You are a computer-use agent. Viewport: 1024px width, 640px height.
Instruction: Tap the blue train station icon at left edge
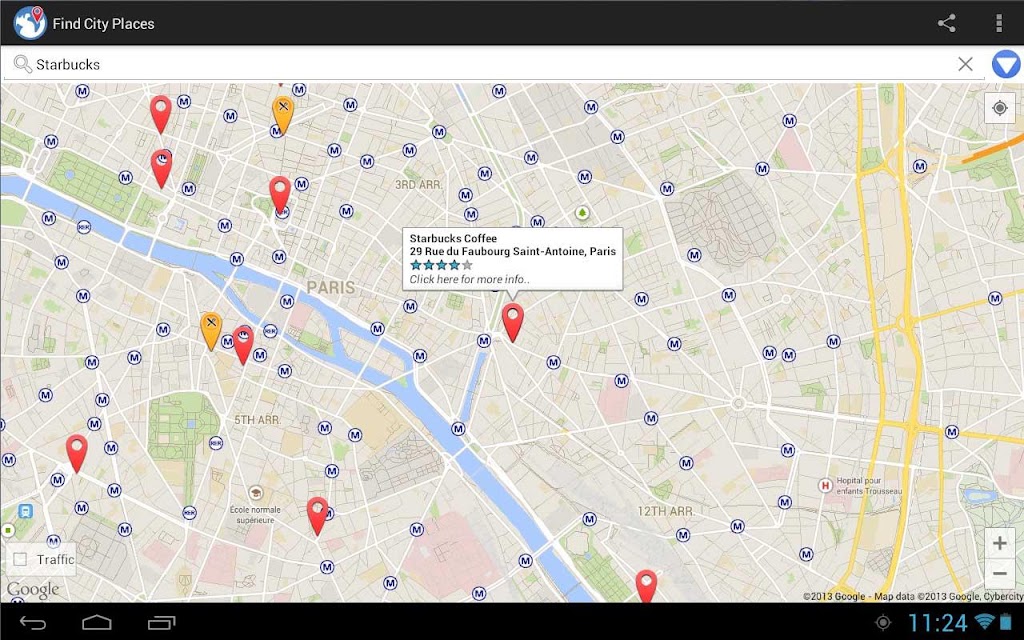click(x=25, y=510)
